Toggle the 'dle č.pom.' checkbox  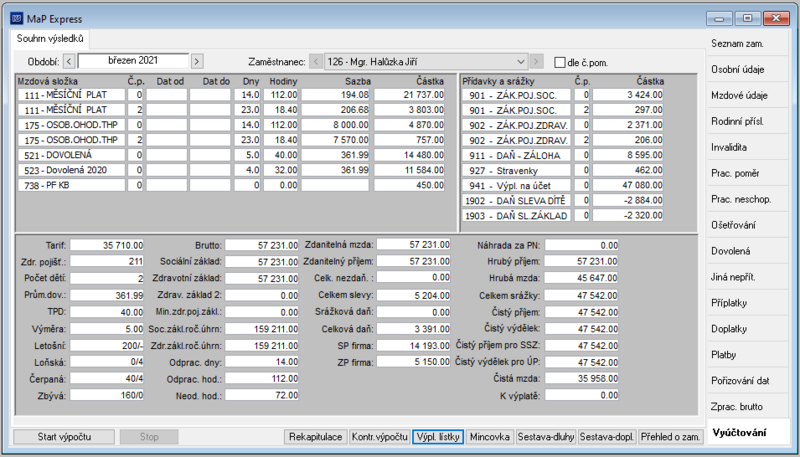[560, 63]
